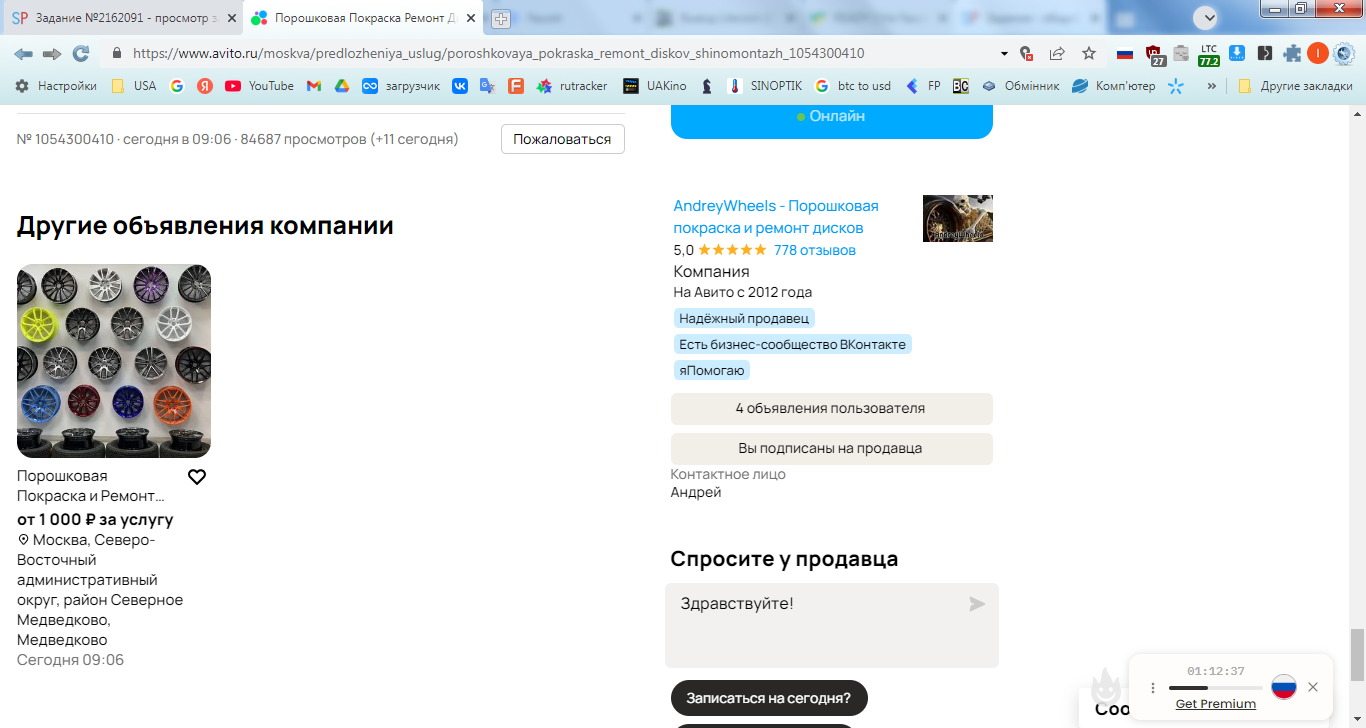Open the Gmail bookmark icon

coord(314,86)
